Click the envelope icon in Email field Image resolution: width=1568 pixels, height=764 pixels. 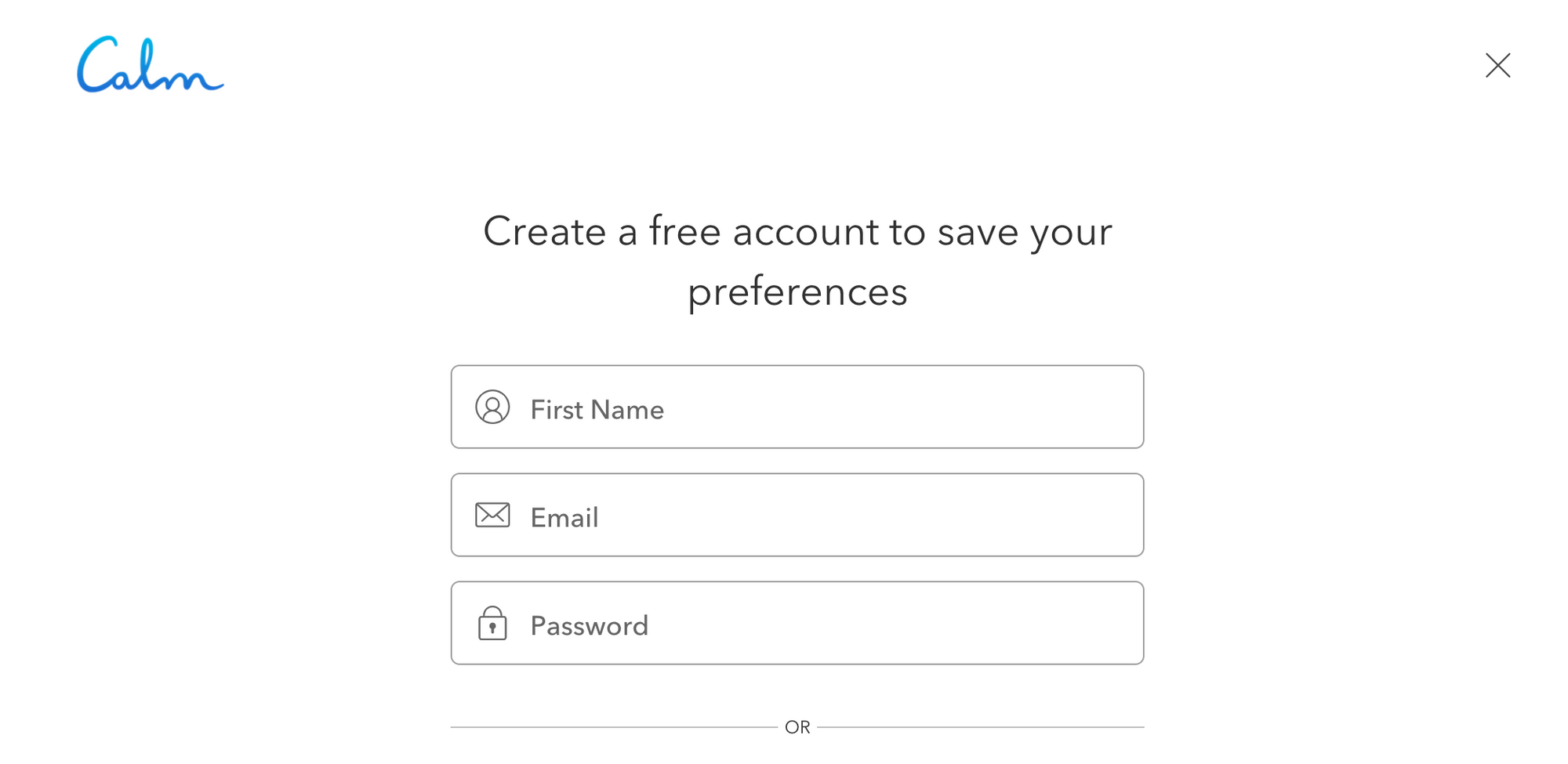coord(492,515)
